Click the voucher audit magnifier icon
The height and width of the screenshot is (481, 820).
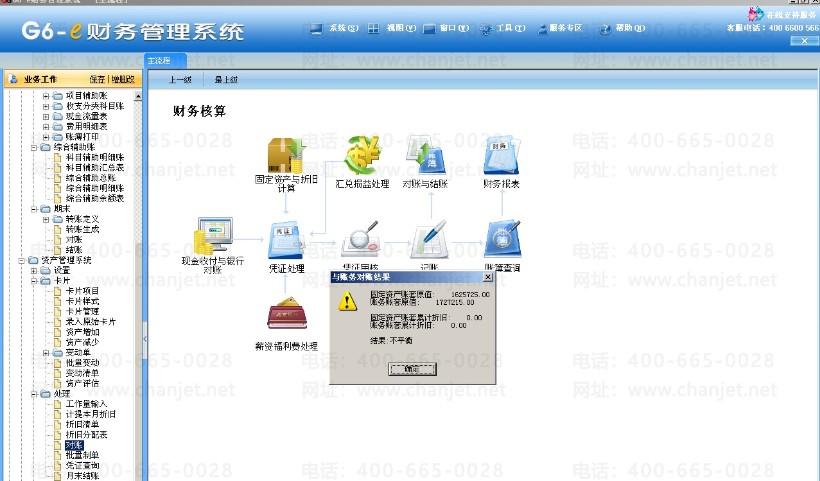tap(360, 238)
